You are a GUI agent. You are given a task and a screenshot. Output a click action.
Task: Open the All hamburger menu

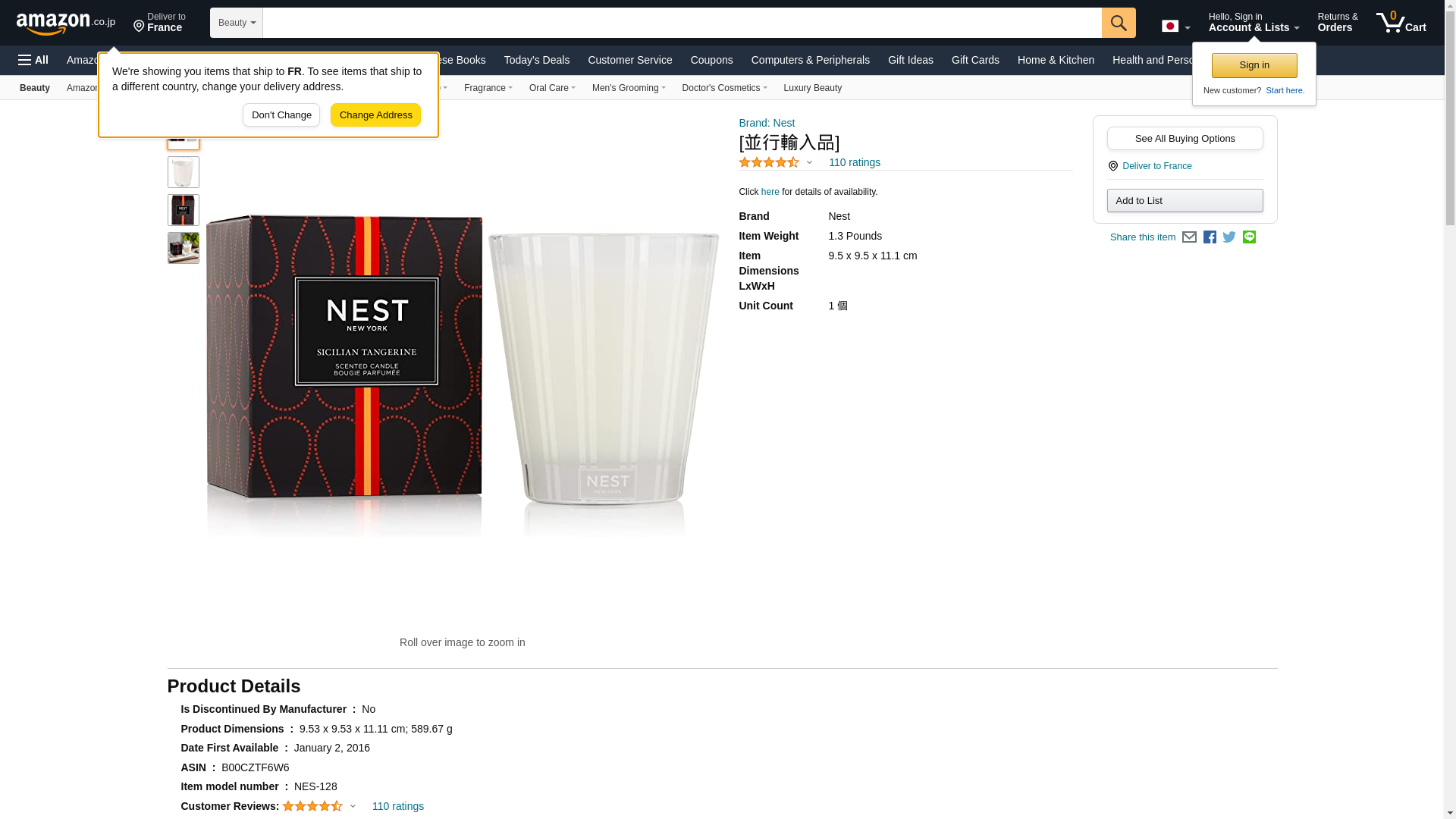click(x=33, y=60)
